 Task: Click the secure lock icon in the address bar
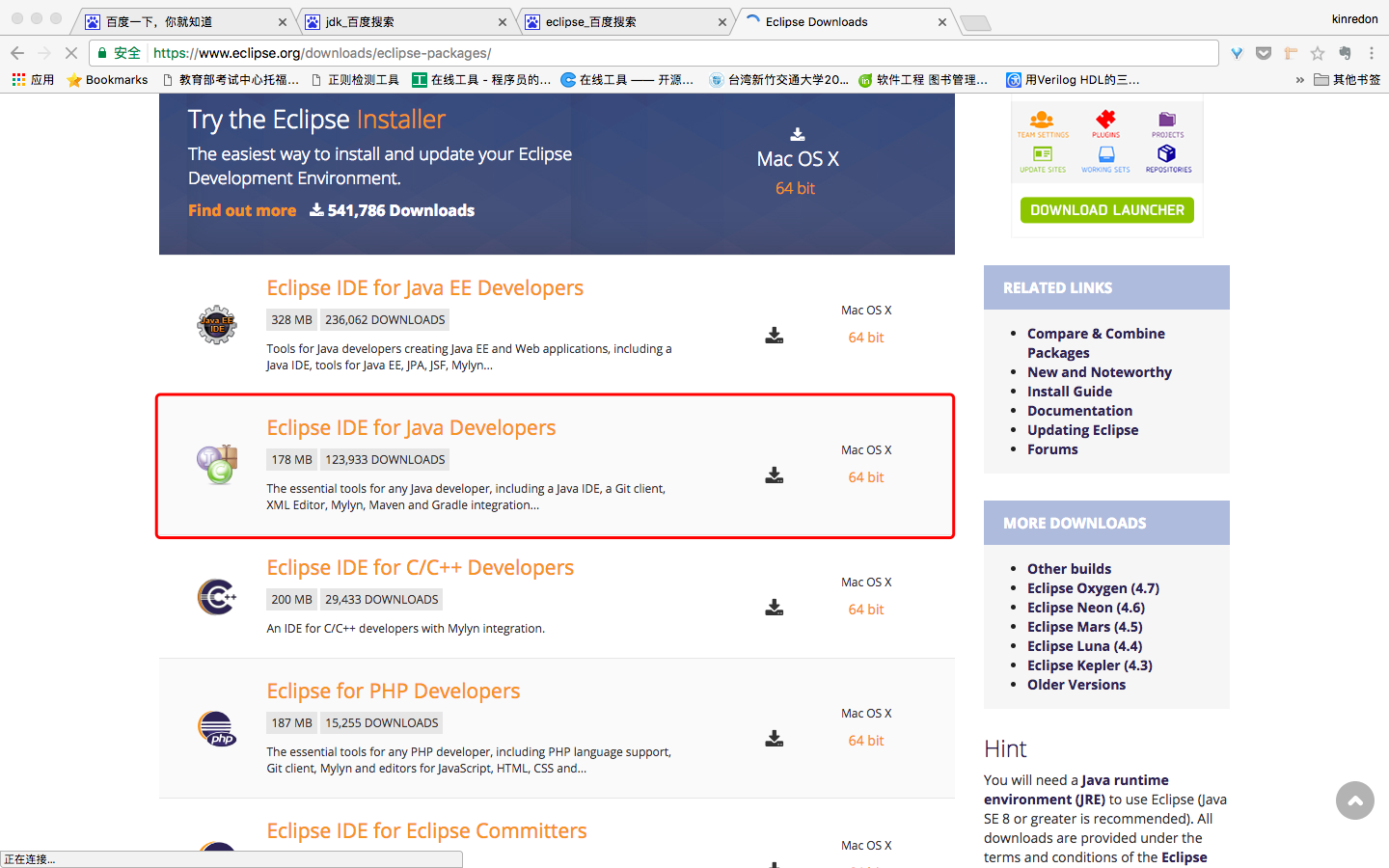point(102,53)
